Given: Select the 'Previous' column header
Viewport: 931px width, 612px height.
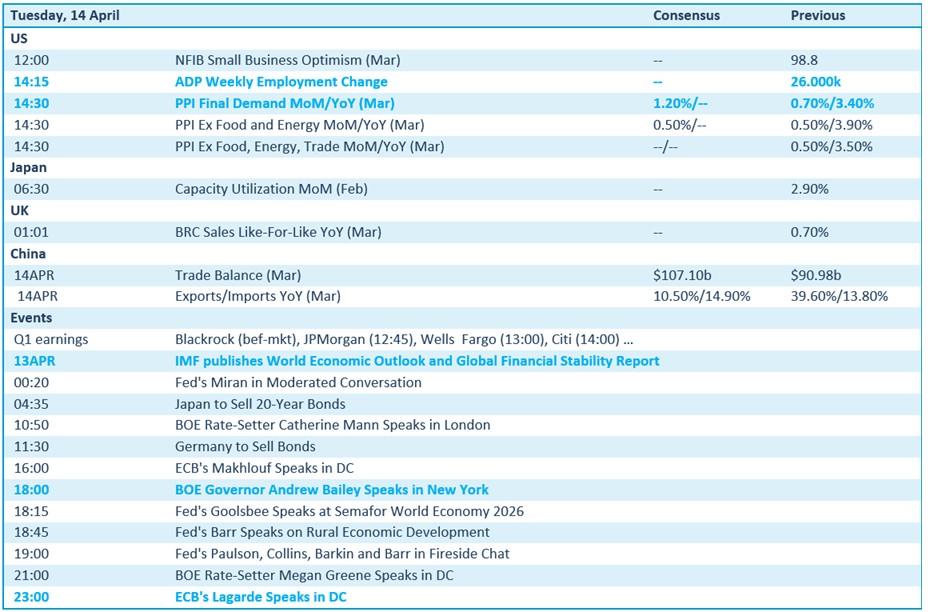Looking at the screenshot, I should point(817,15).
